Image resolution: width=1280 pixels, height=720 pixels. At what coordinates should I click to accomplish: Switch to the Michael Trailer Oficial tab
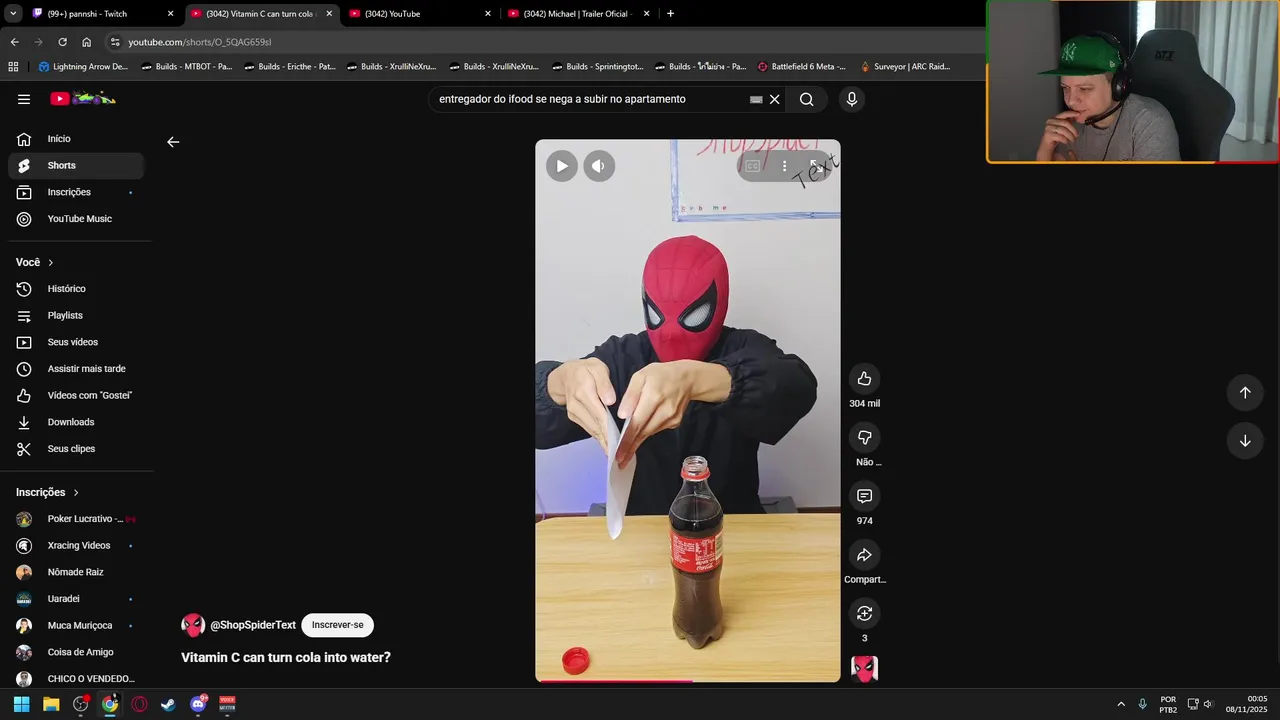[578, 14]
